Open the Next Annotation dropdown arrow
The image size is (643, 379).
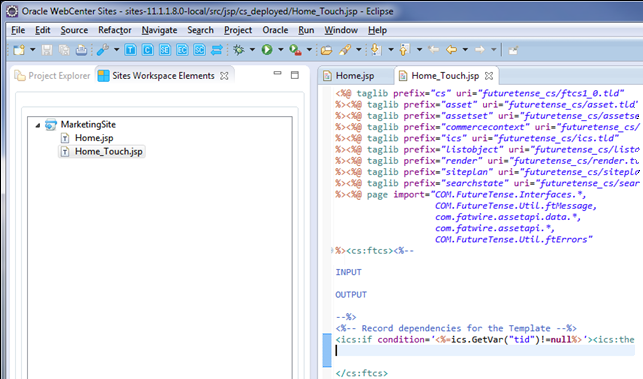point(391,50)
